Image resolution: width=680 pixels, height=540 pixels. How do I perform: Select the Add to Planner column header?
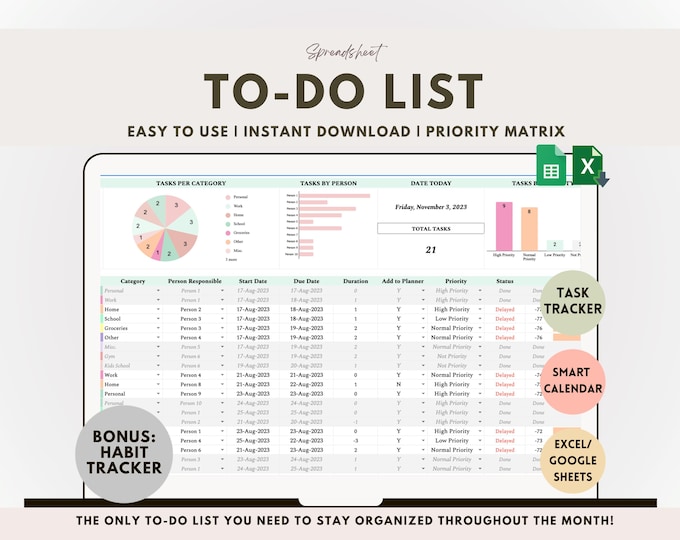point(402,281)
